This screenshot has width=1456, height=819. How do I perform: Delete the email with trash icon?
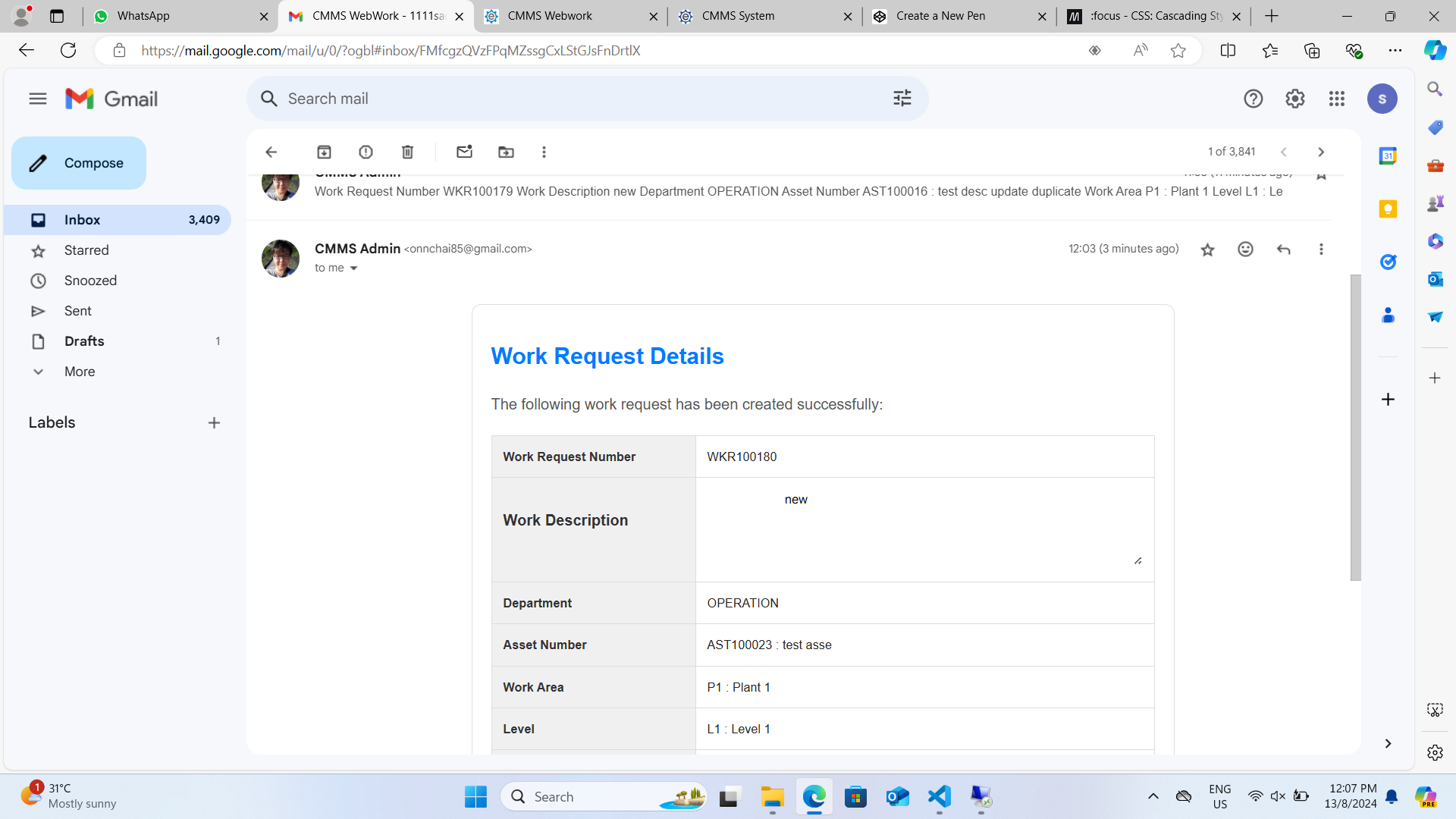pyautogui.click(x=407, y=152)
